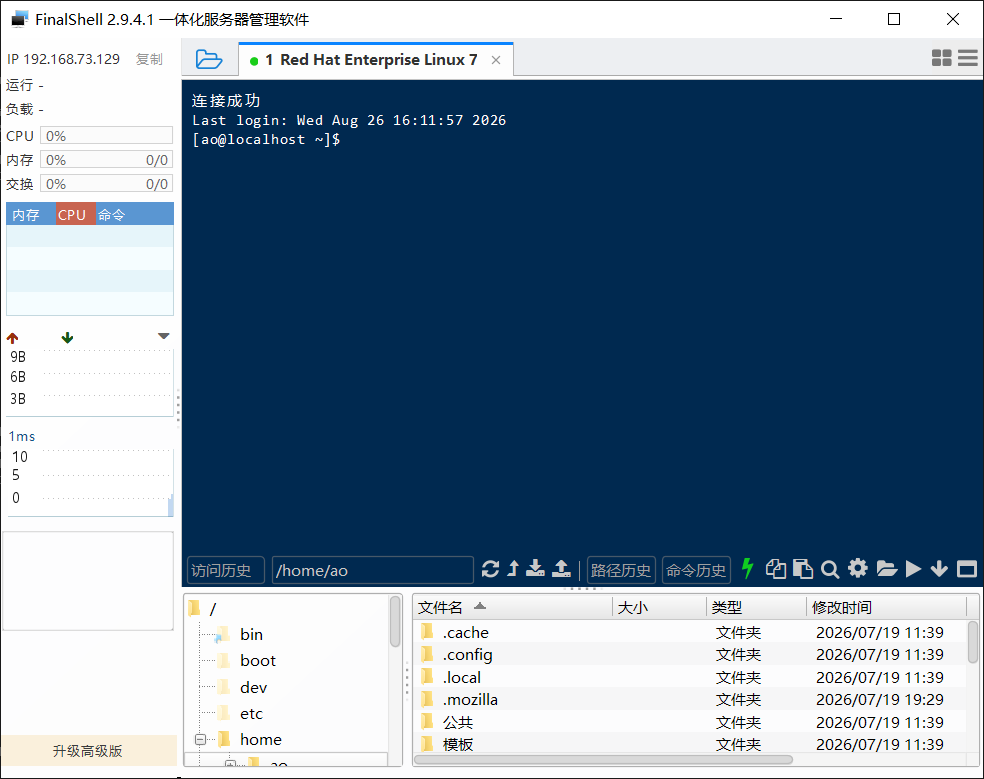Select the Red Hat Enterprise Linux 7 tab
This screenshot has width=984, height=779.
[375, 60]
